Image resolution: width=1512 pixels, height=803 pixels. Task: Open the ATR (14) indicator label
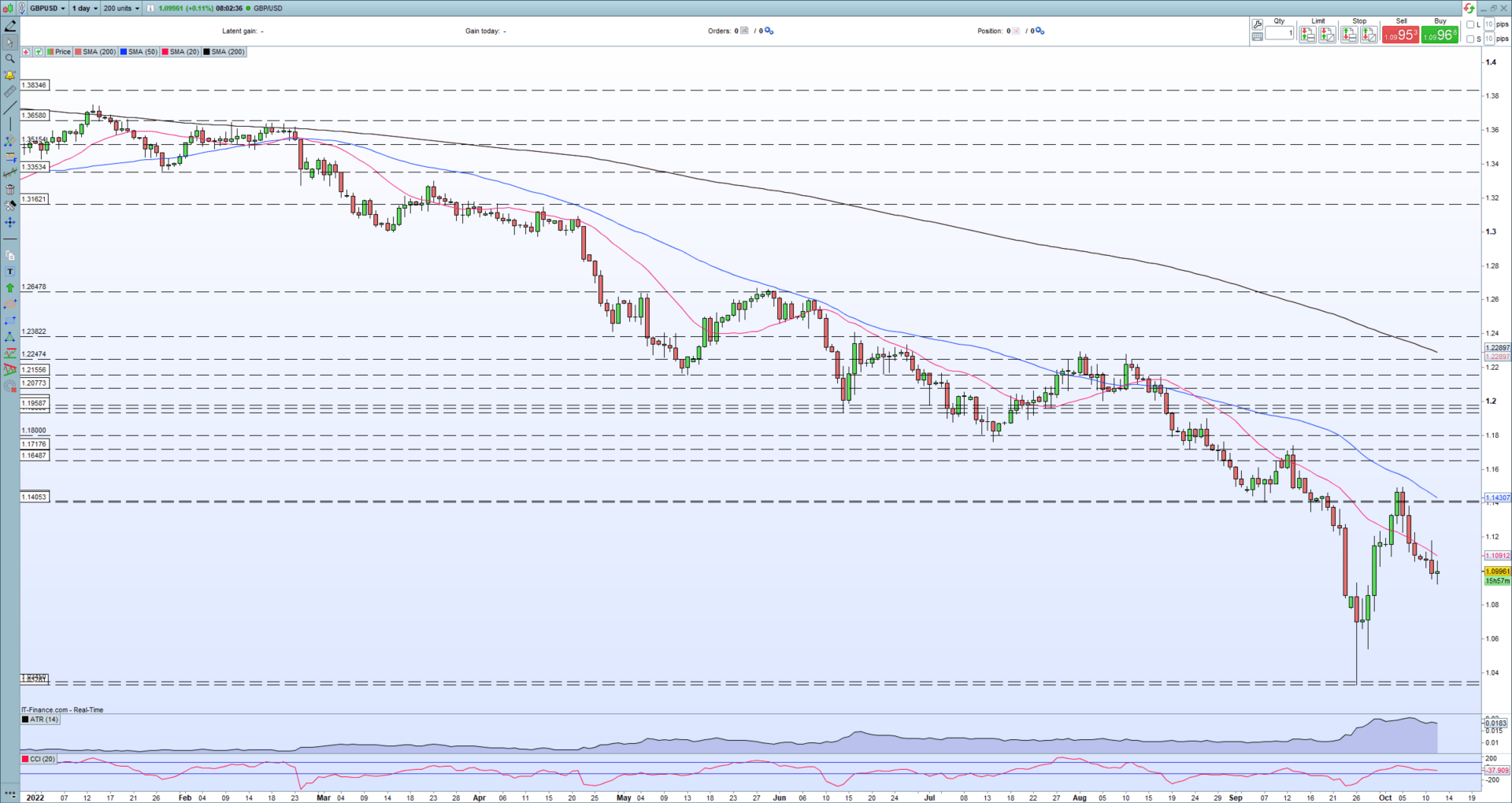pyautogui.click(x=40, y=720)
